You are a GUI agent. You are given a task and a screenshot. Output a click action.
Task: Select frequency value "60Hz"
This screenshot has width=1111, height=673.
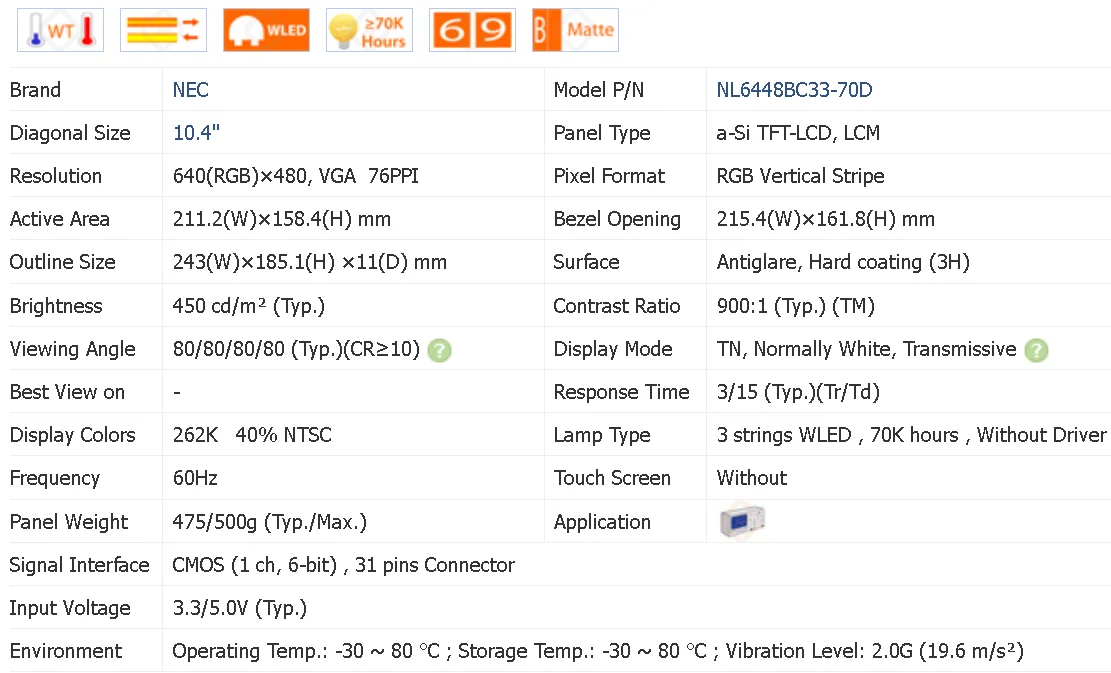click(x=195, y=478)
